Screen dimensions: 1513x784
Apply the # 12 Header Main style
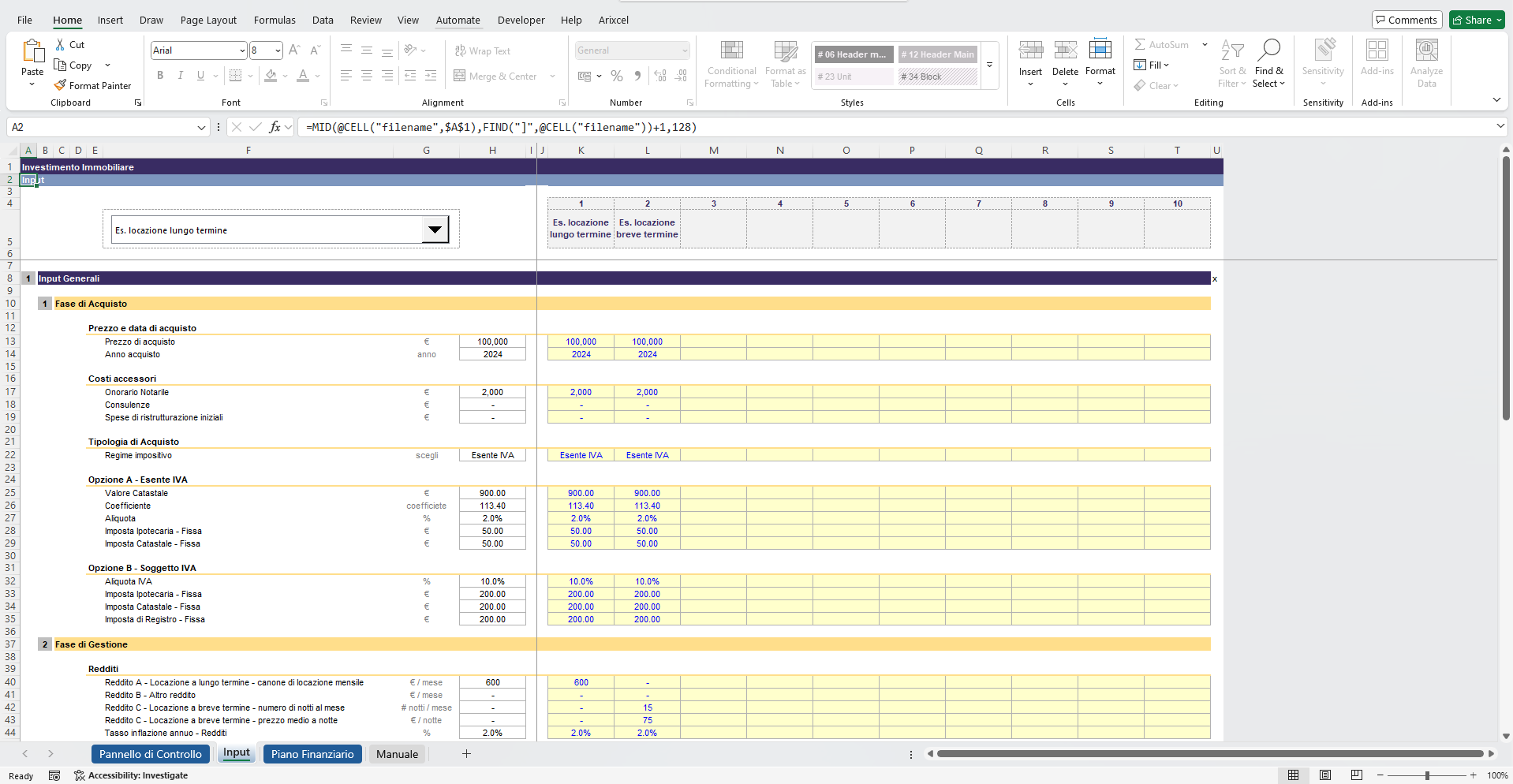pos(937,54)
